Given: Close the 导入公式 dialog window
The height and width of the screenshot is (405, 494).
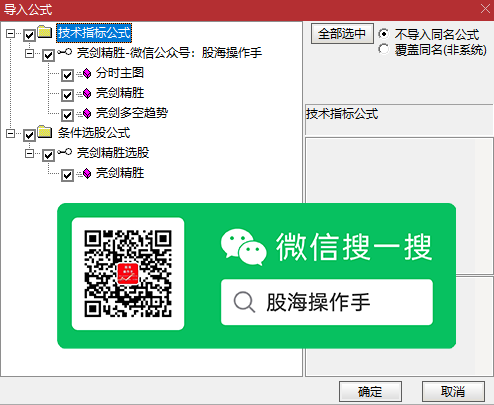Looking at the screenshot, I should [x=485, y=9].
